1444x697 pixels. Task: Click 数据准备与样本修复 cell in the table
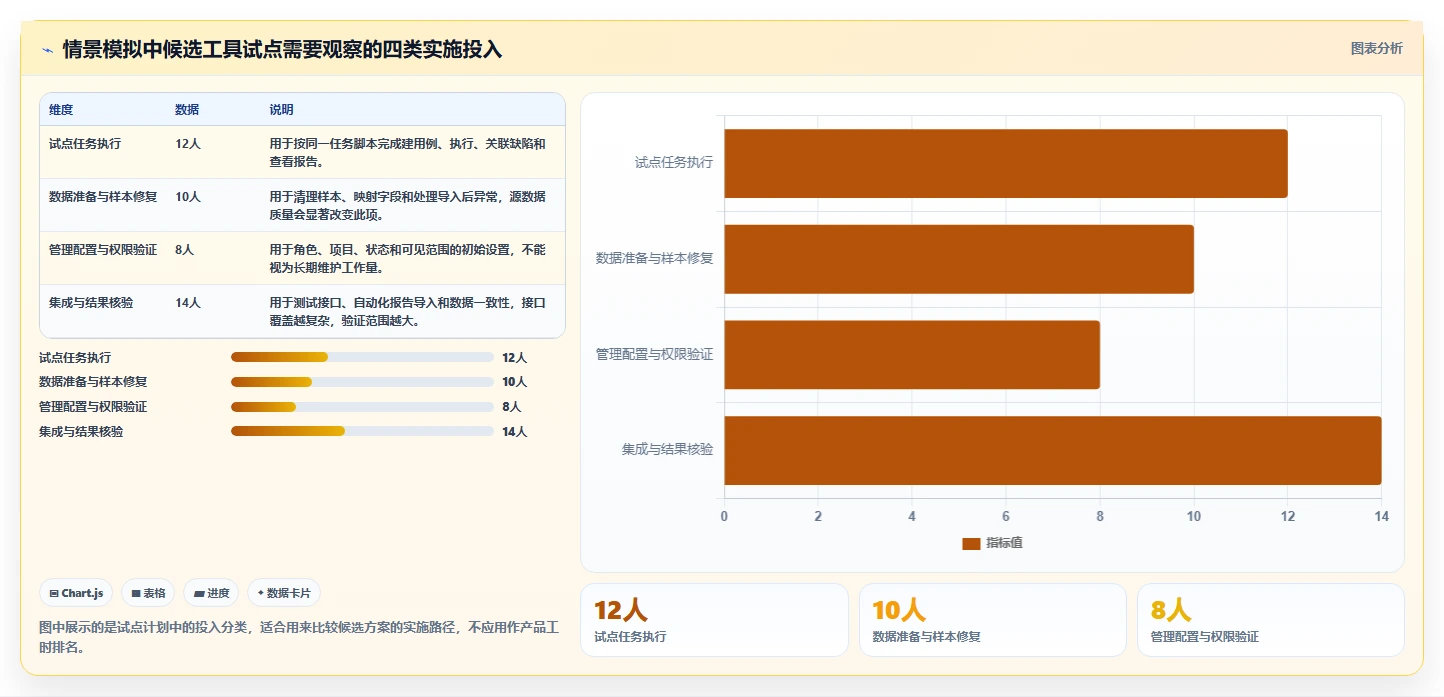point(103,197)
